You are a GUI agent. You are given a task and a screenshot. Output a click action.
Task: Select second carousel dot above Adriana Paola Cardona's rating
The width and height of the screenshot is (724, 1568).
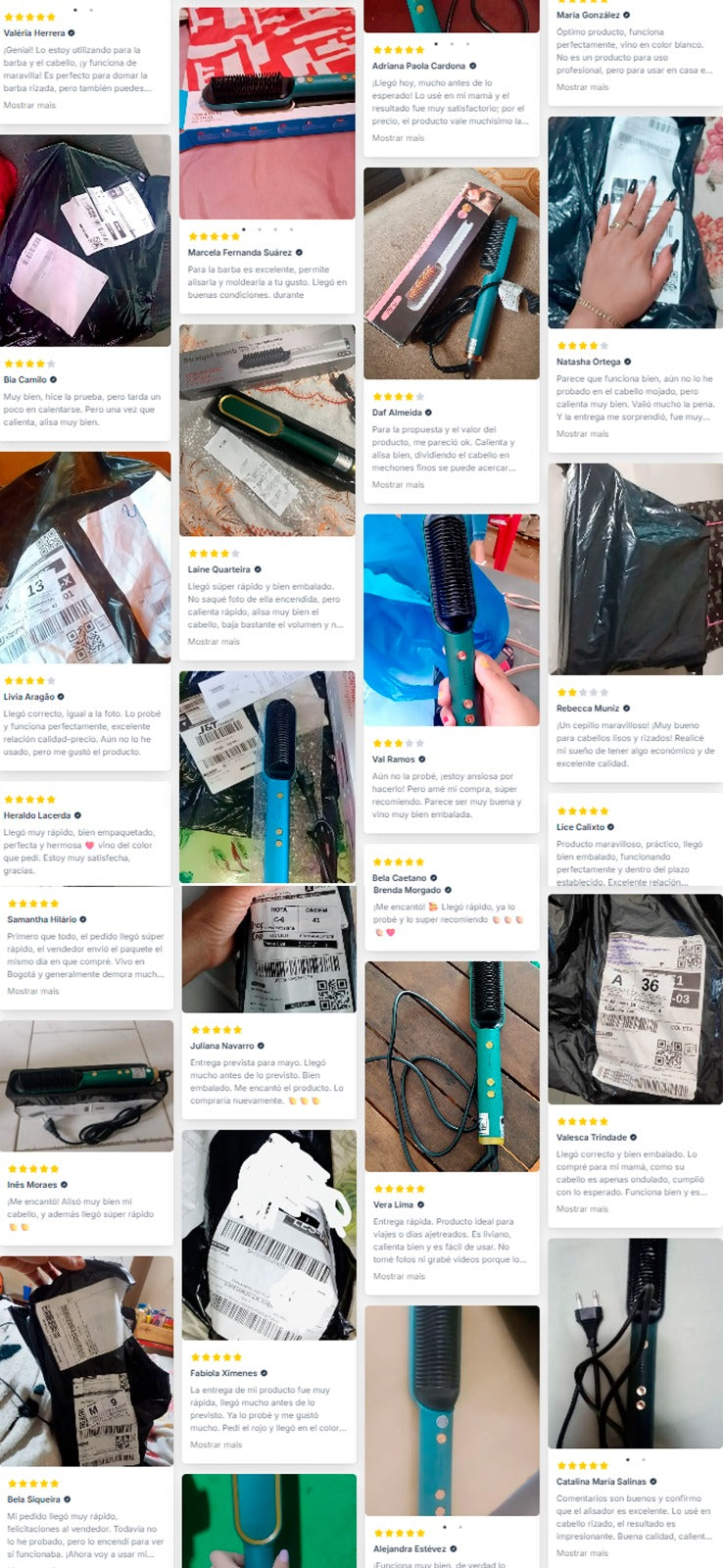click(452, 43)
